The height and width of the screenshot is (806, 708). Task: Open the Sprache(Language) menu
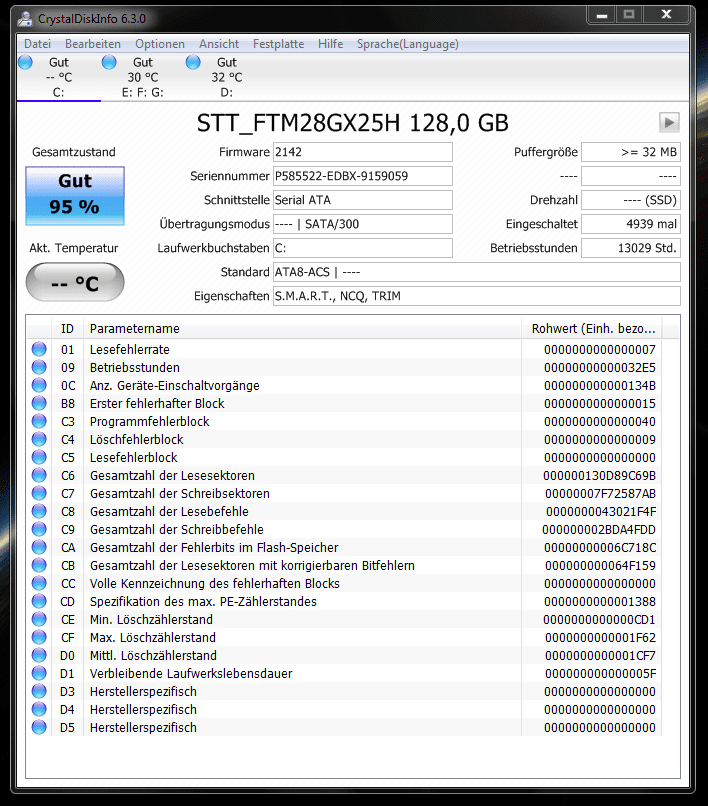[408, 44]
